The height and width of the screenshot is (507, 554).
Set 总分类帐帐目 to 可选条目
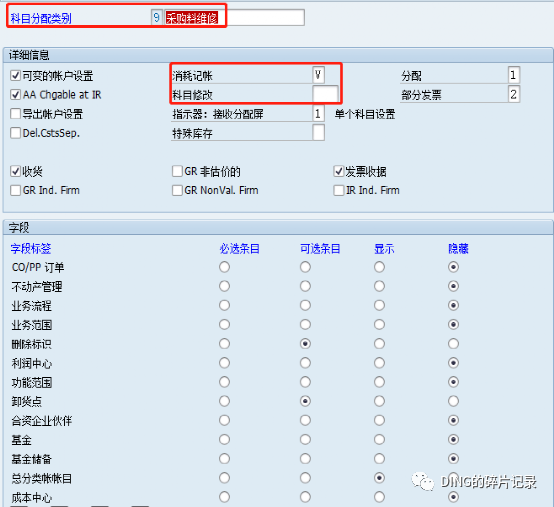[x=305, y=478]
